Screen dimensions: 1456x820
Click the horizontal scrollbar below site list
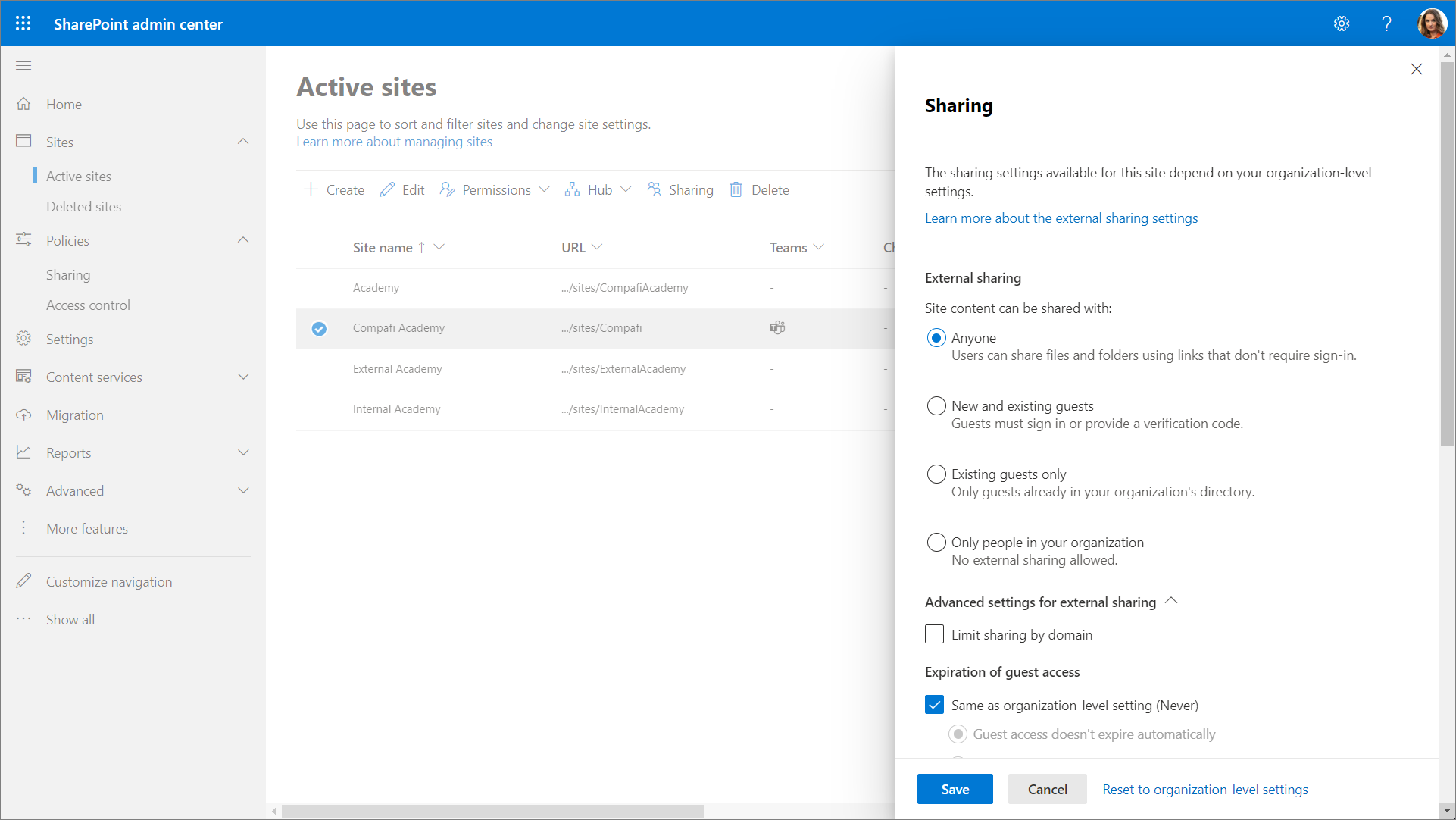492,811
